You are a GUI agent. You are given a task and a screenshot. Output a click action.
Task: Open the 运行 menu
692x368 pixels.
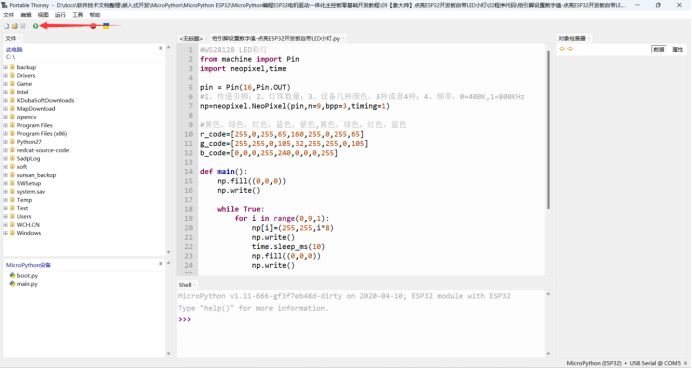click(x=60, y=15)
